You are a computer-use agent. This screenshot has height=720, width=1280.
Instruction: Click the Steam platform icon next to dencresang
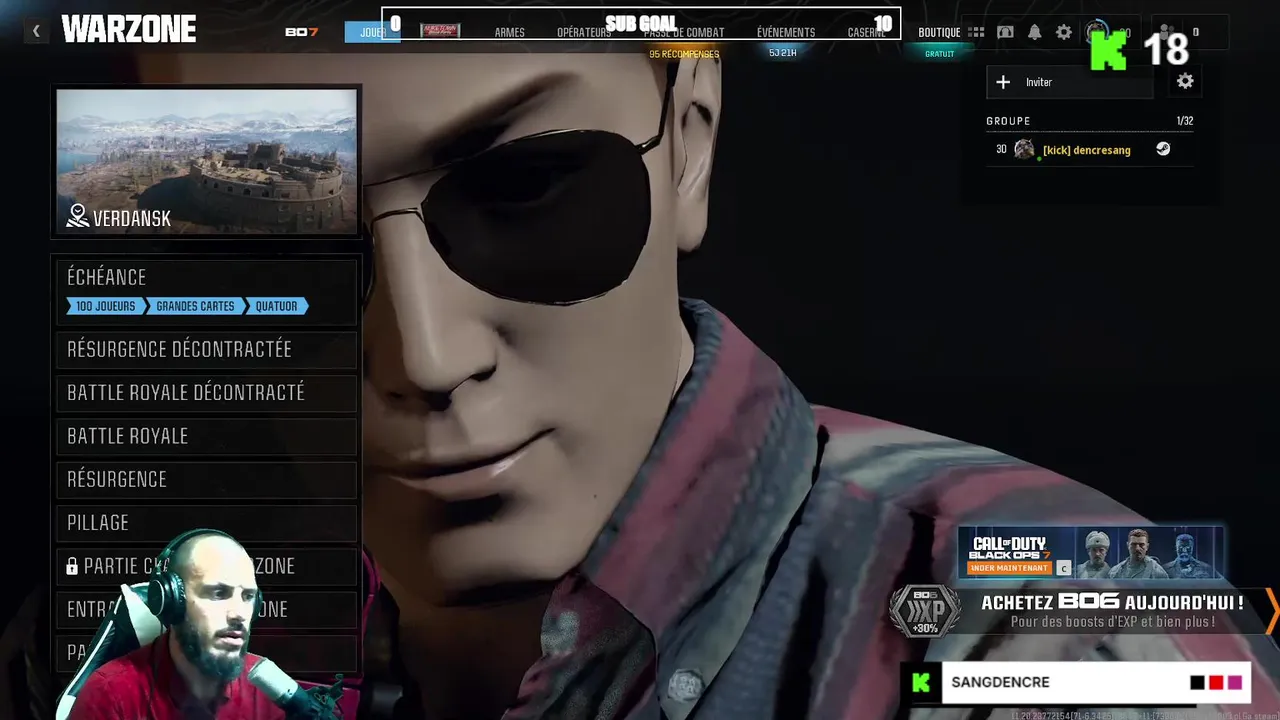click(x=1163, y=149)
